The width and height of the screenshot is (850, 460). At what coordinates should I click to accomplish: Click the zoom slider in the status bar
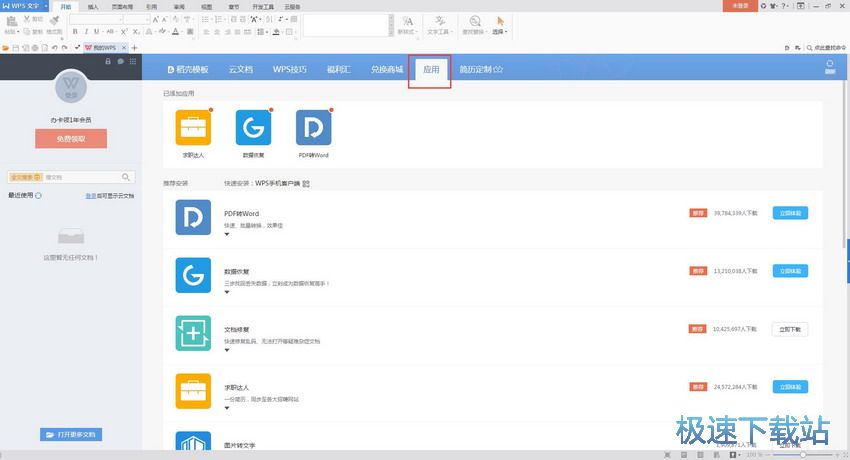[x=803, y=455]
